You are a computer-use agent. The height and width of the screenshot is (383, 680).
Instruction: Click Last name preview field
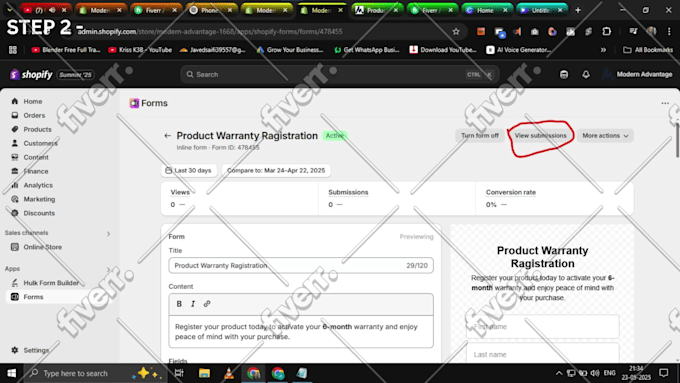tap(543, 354)
